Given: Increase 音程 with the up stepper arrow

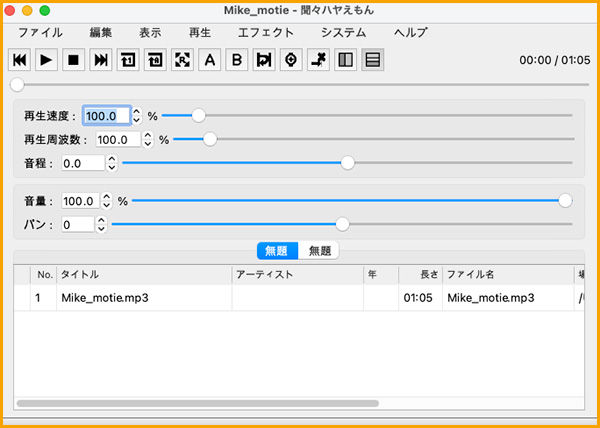Looking at the screenshot, I should [x=111, y=159].
